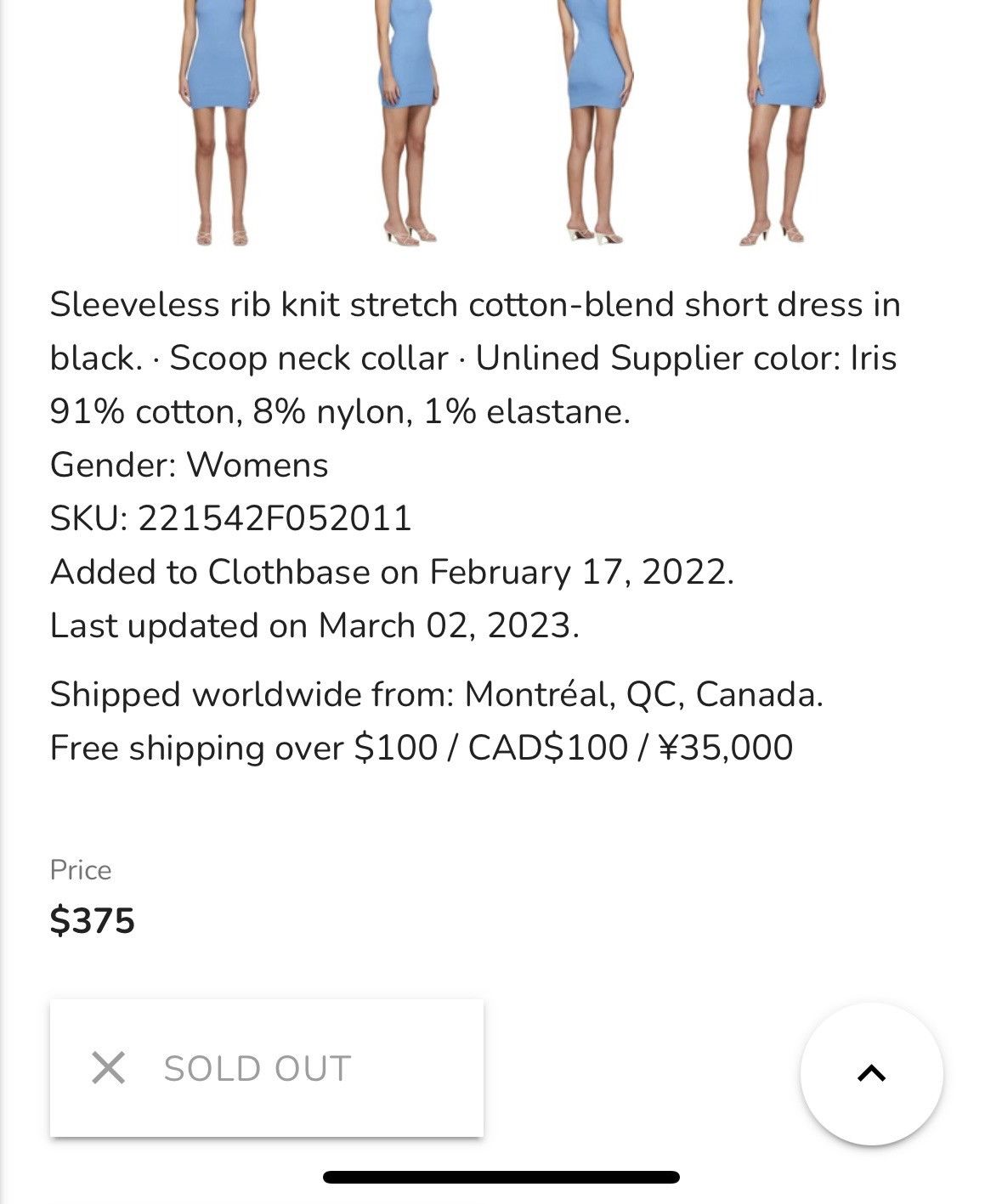Screen dimensions: 1002x1204
Task: Click the scroll-to-top chevron button
Action: (x=871, y=1073)
